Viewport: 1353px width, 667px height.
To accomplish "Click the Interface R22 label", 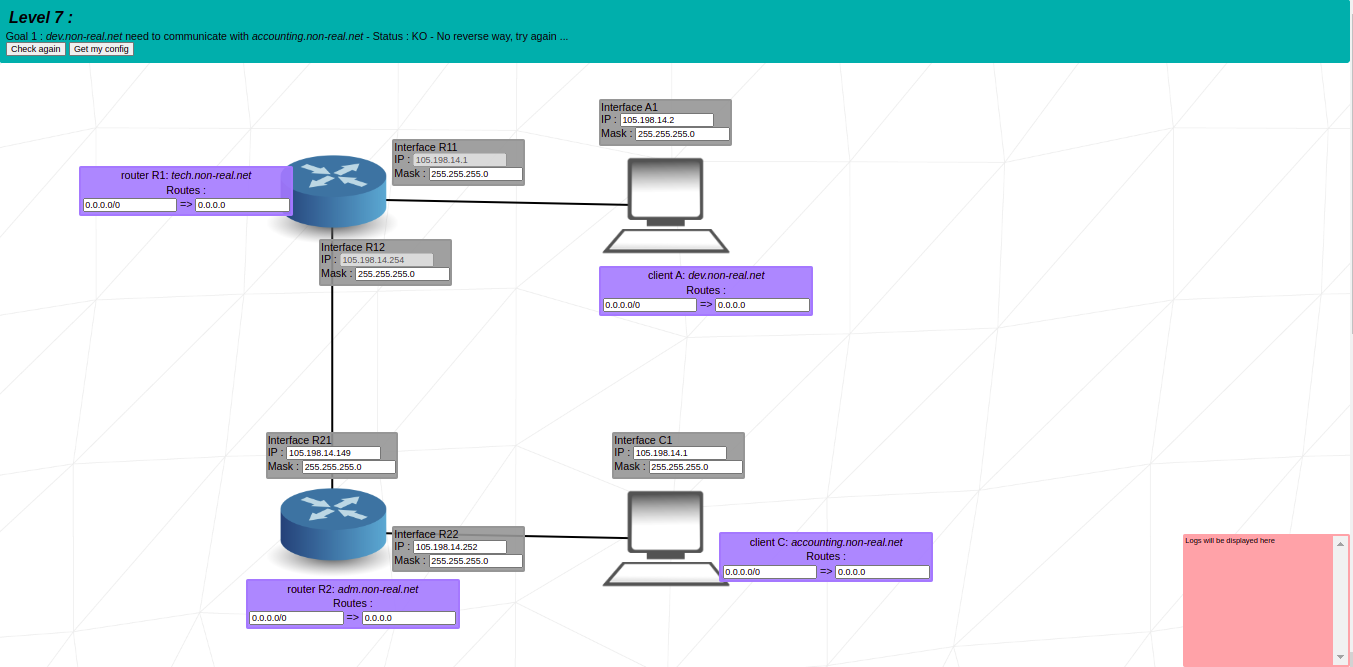I will [x=426, y=534].
